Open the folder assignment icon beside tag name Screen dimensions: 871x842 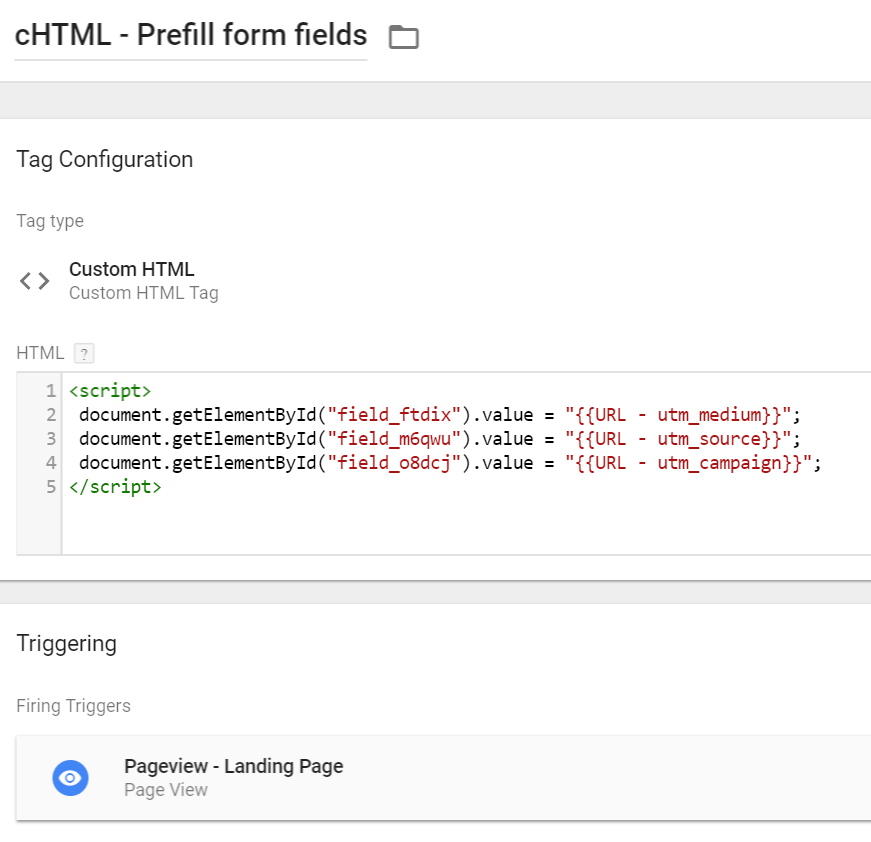[403, 36]
